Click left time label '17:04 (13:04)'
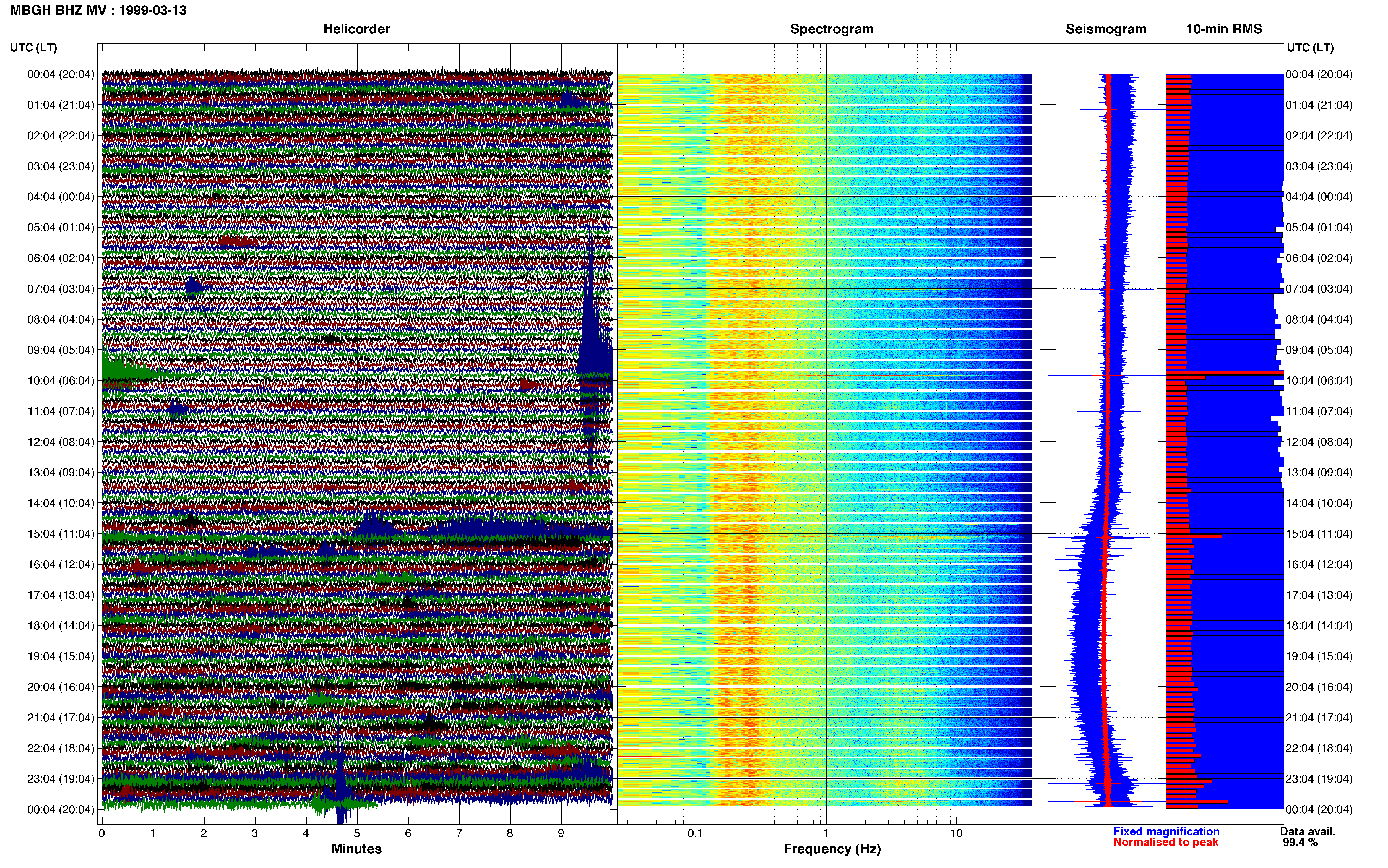 point(61,595)
